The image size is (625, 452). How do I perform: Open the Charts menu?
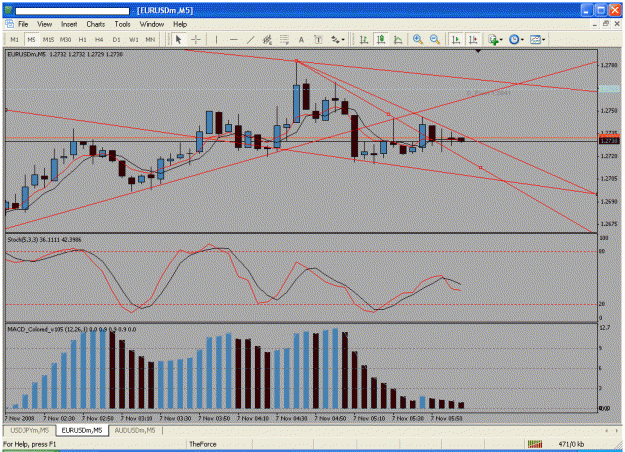96,24
